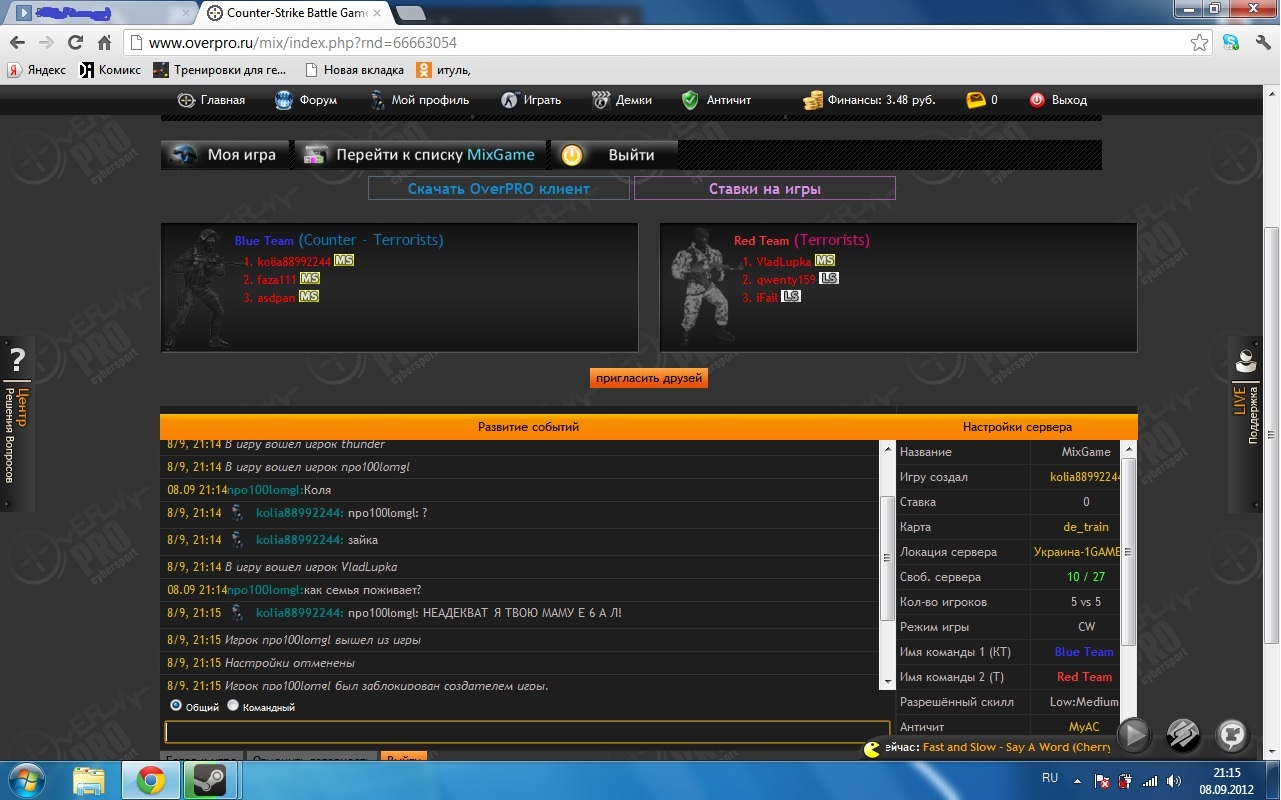Image resolution: width=1281 pixels, height=800 pixels.
Task: Open Перейти к списку MixGame tab
Action: click(420, 155)
